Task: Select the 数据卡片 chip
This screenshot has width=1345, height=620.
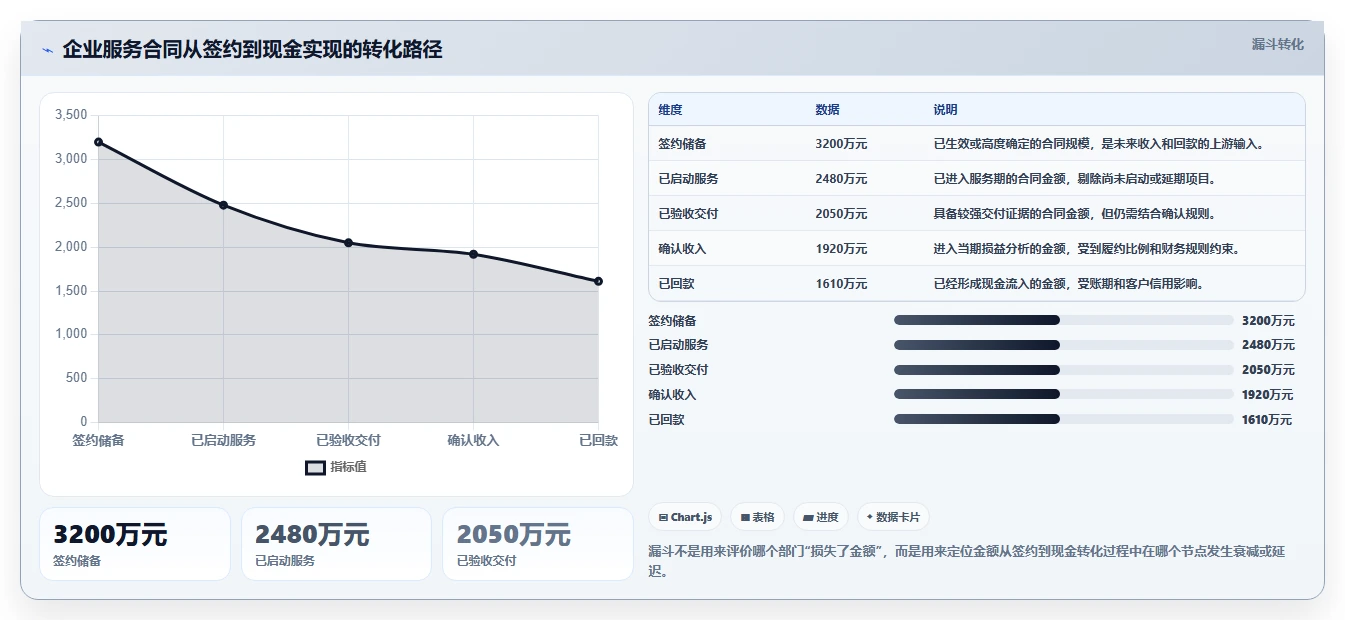Action: [x=893, y=517]
